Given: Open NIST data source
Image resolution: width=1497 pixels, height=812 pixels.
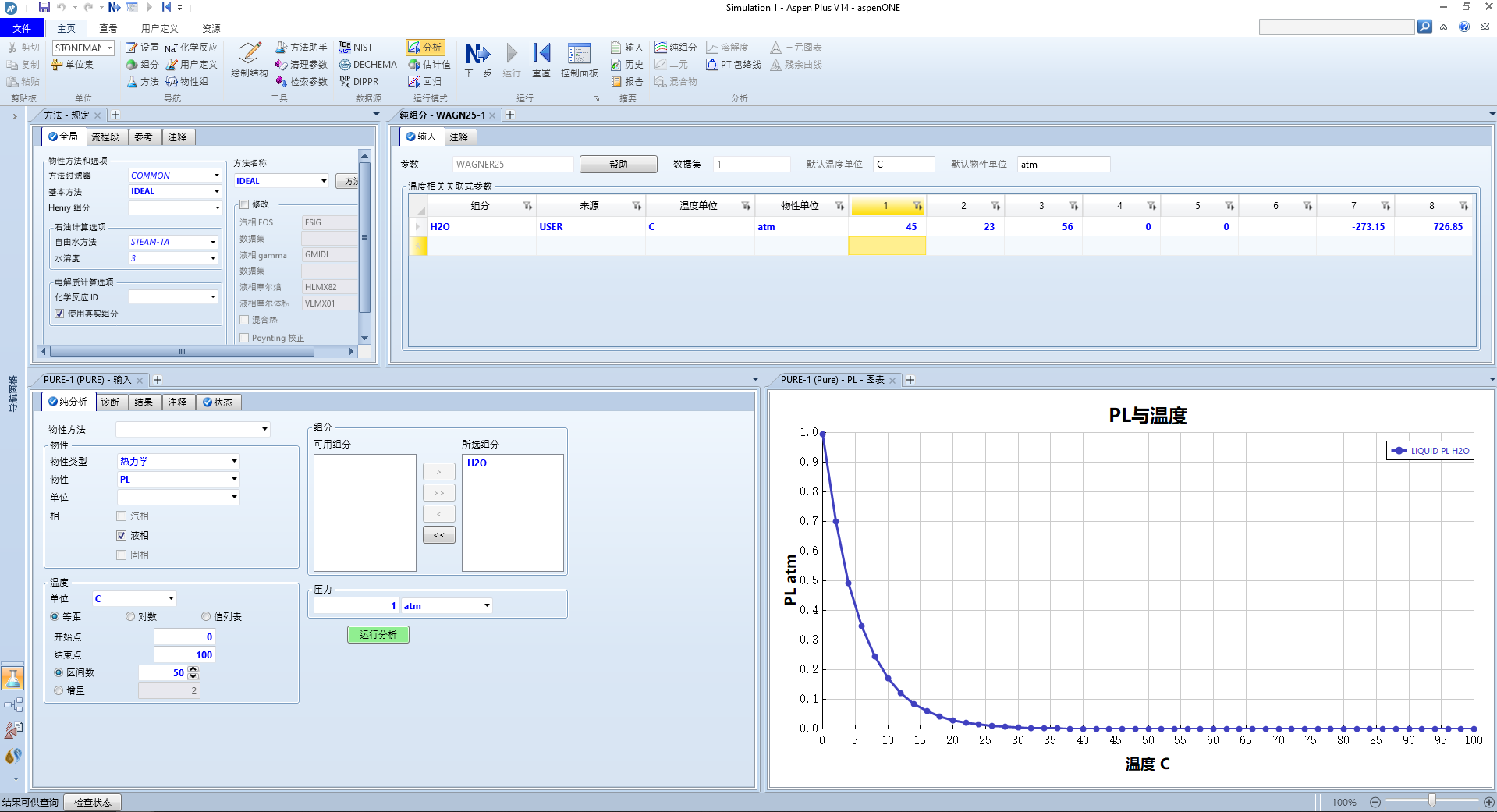Looking at the screenshot, I should click(356, 48).
